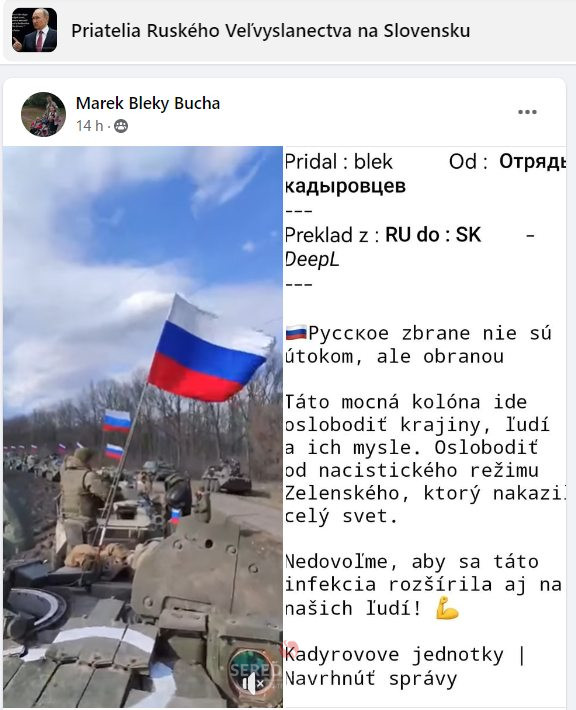Click the flexed biceps emoji
Screen dimensions: 576x710
point(447,608)
